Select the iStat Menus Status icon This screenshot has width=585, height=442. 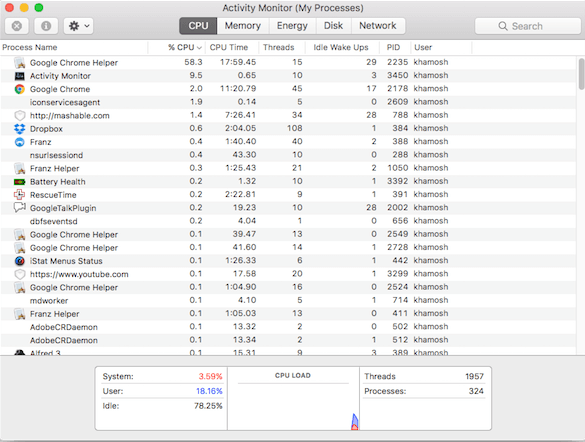(x=19, y=261)
